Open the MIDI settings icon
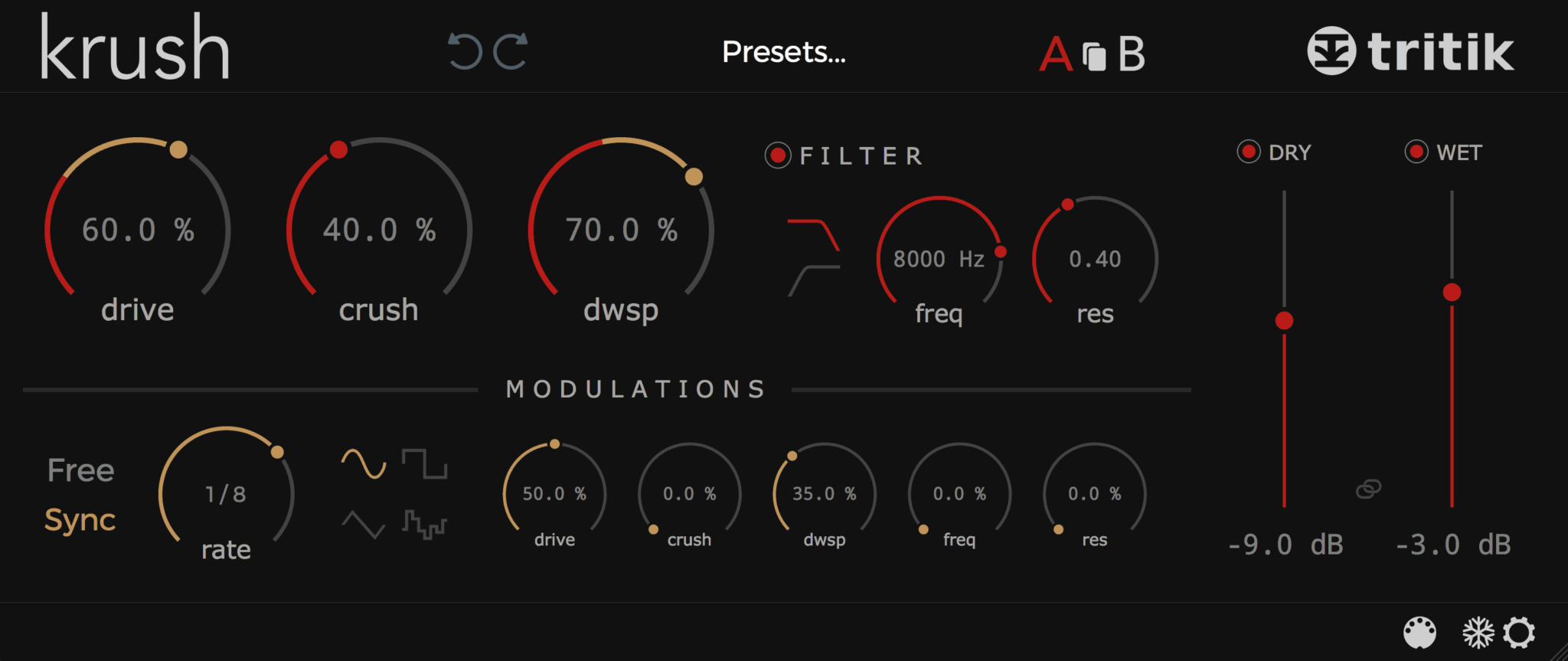Viewport: 1568px width, 661px height. tap(1419, 633)
